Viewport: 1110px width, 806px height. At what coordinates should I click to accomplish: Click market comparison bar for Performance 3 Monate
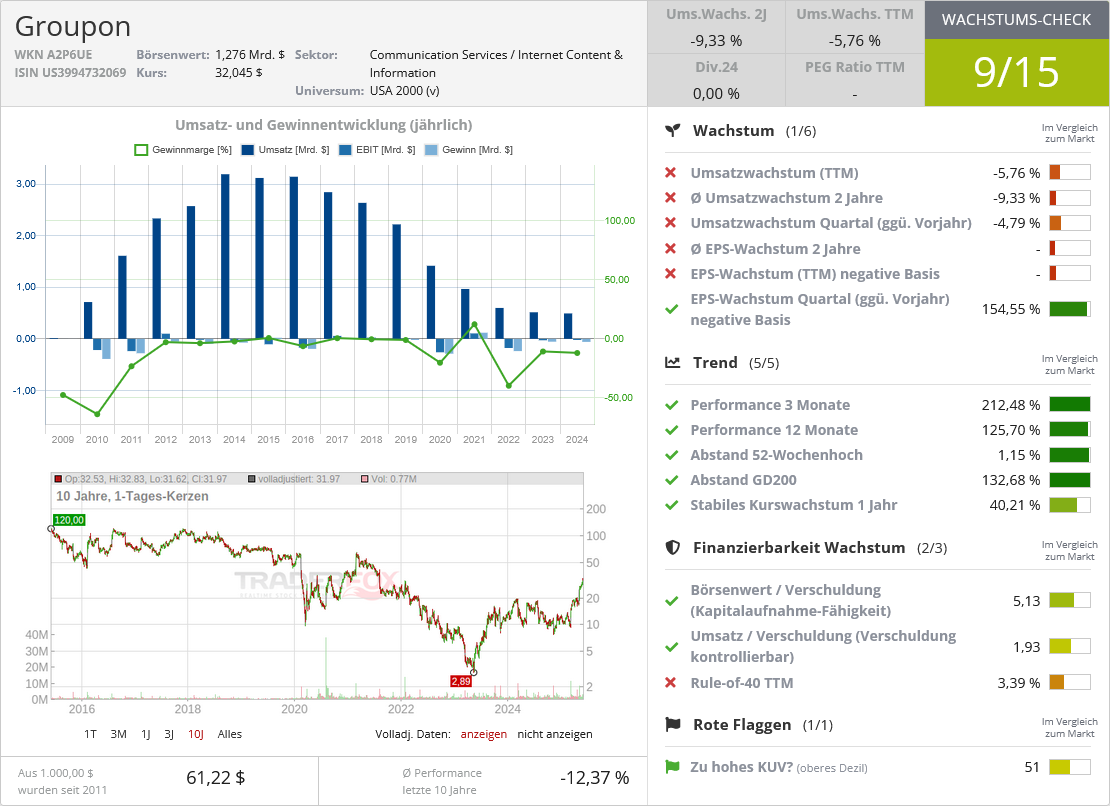pyautogui.click(x=1070, y=405)
